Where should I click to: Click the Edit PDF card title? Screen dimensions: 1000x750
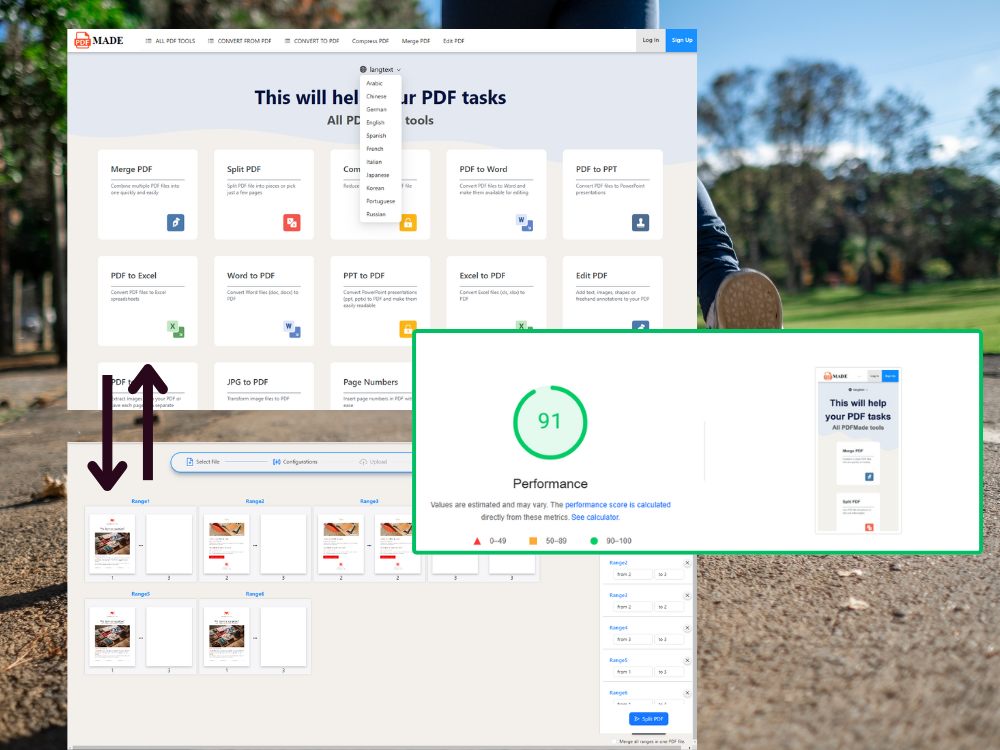click(x=591, y=276)
